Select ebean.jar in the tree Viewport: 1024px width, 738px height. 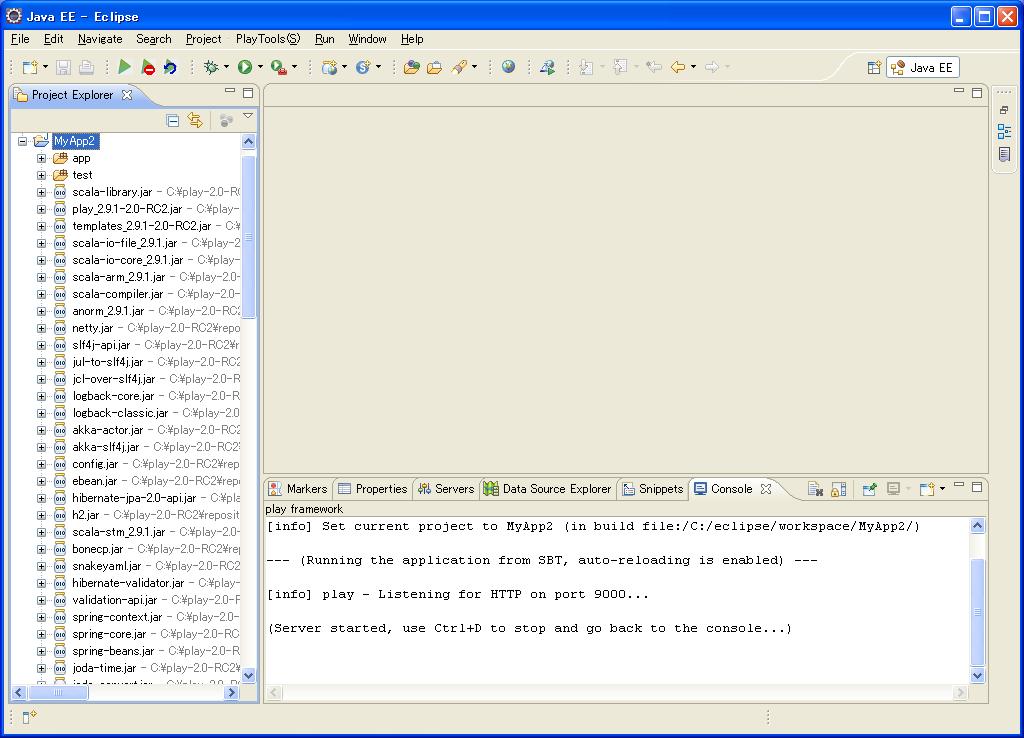[x=95, y=481]
